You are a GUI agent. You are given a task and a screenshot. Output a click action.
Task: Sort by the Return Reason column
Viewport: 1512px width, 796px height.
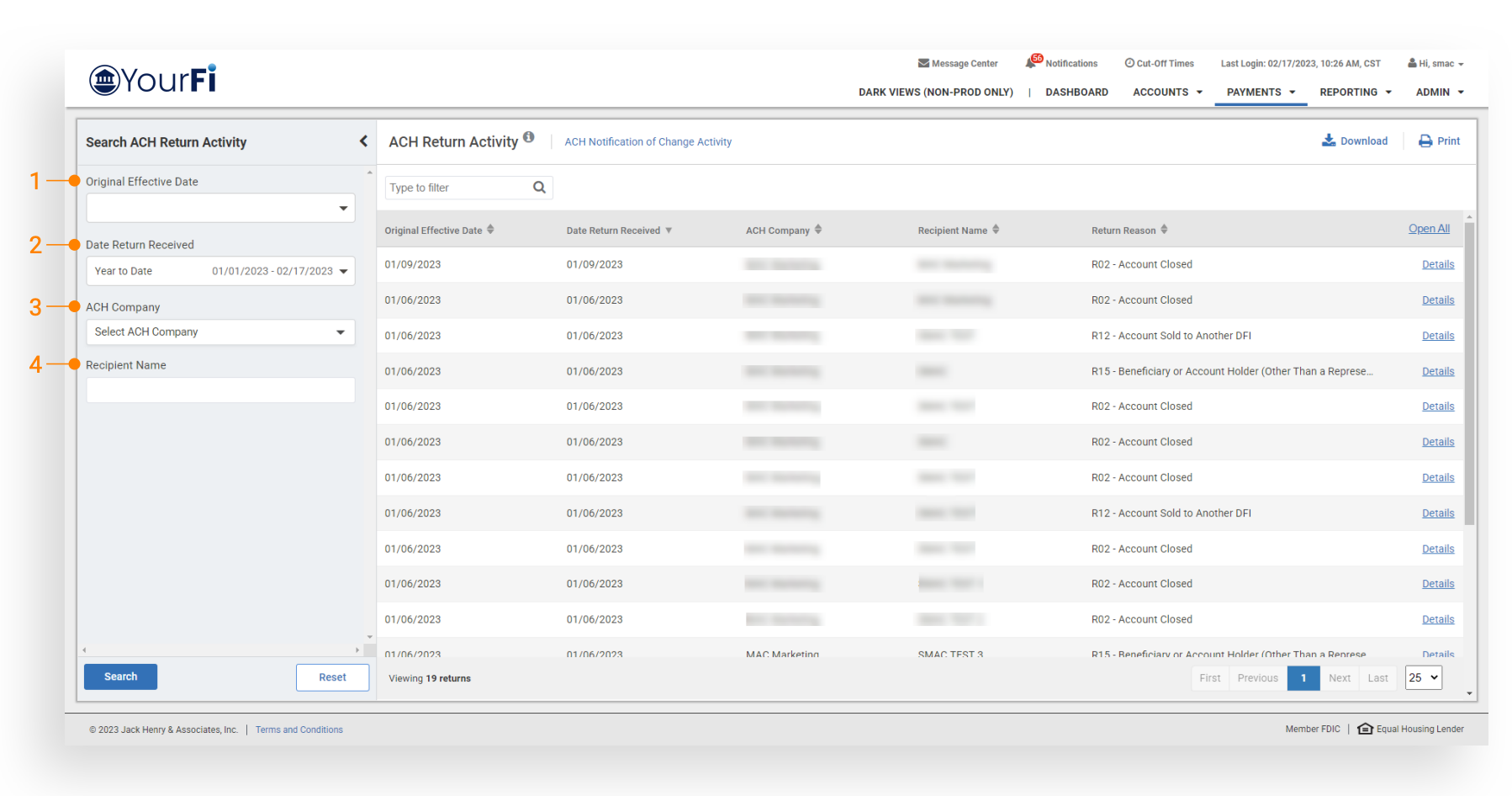point(1164,230)
